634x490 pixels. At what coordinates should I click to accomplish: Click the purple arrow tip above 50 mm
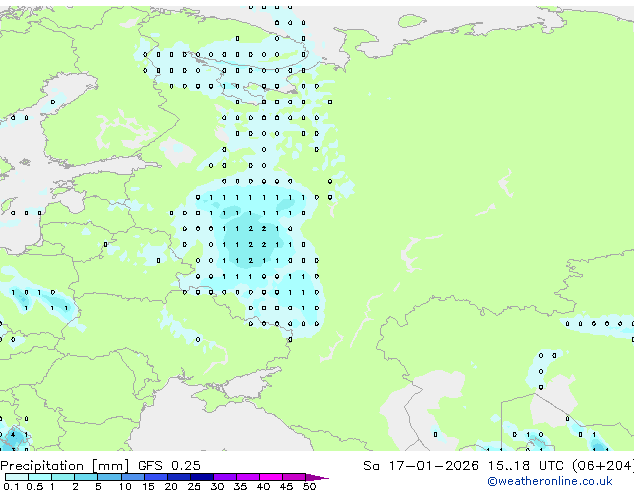click(x=317, y=477)
